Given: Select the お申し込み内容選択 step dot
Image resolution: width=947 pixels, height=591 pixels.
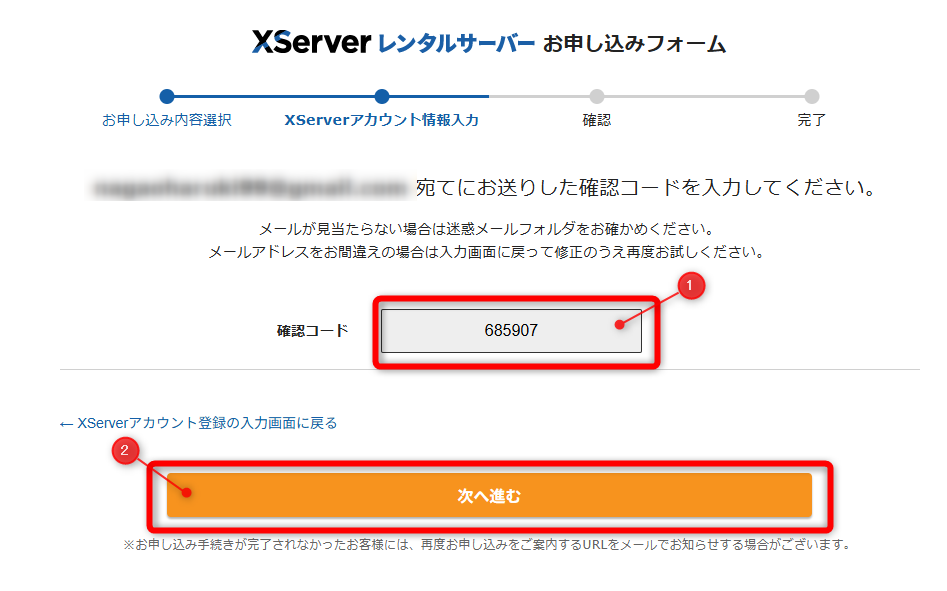Looking at the screenshot, I should 167,96.
